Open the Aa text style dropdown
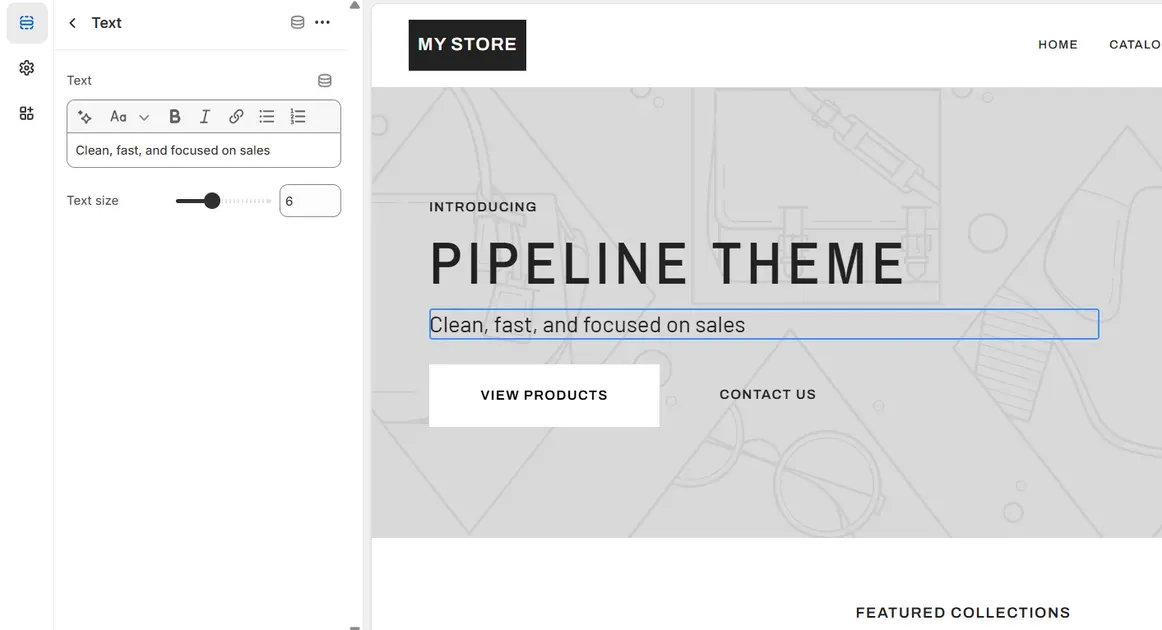The height and width of the screenshot is (630, 1162). (x=130, y=116)
